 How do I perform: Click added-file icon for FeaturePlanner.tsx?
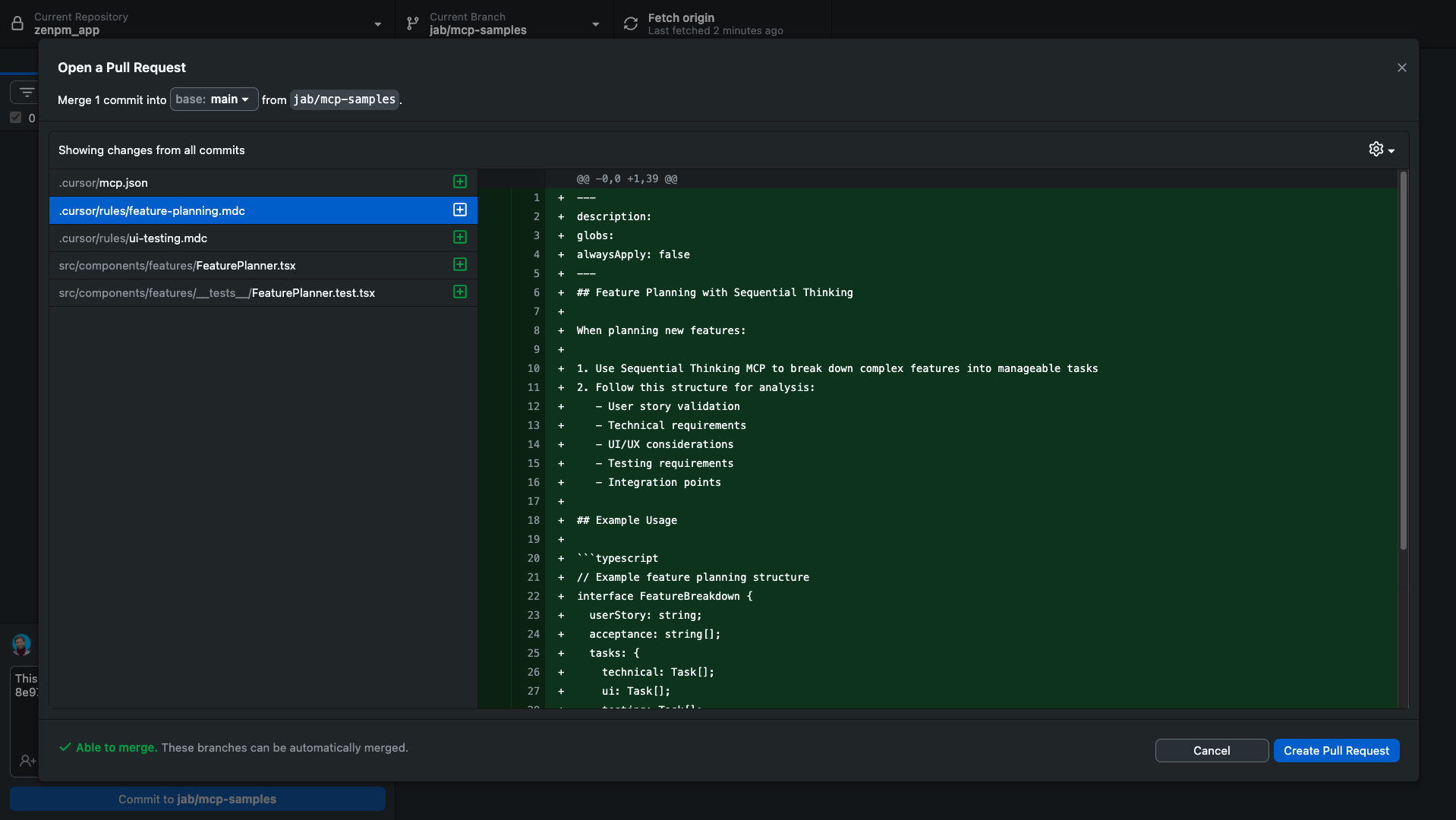pyautogui.click(x=460, y=265)
